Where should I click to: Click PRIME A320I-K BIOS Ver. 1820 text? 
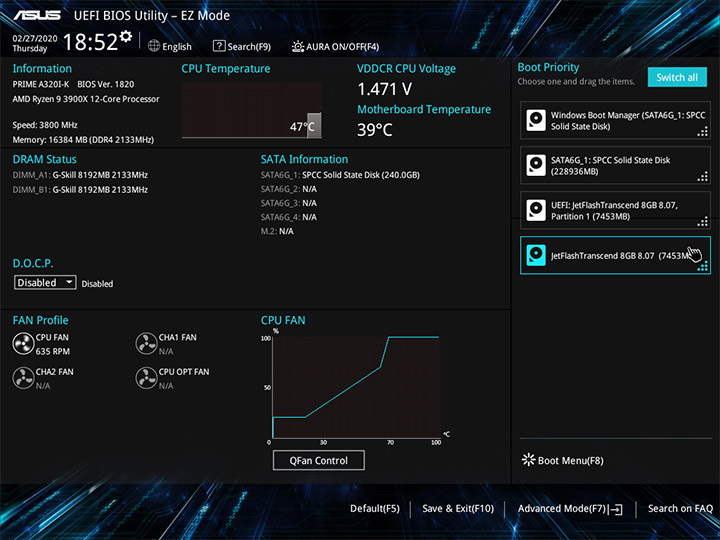point(73,84)
